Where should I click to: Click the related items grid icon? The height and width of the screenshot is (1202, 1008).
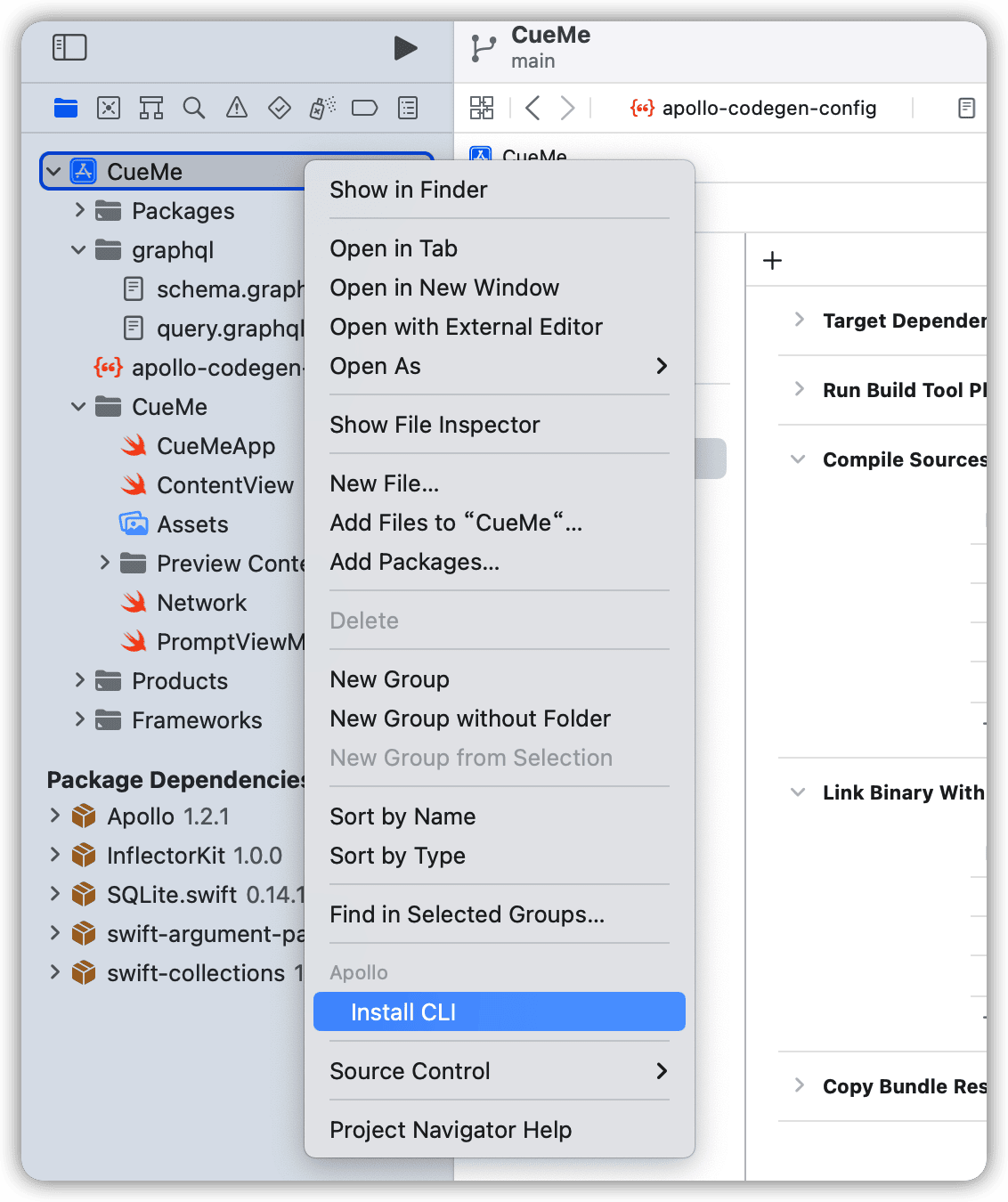(482, 109)
